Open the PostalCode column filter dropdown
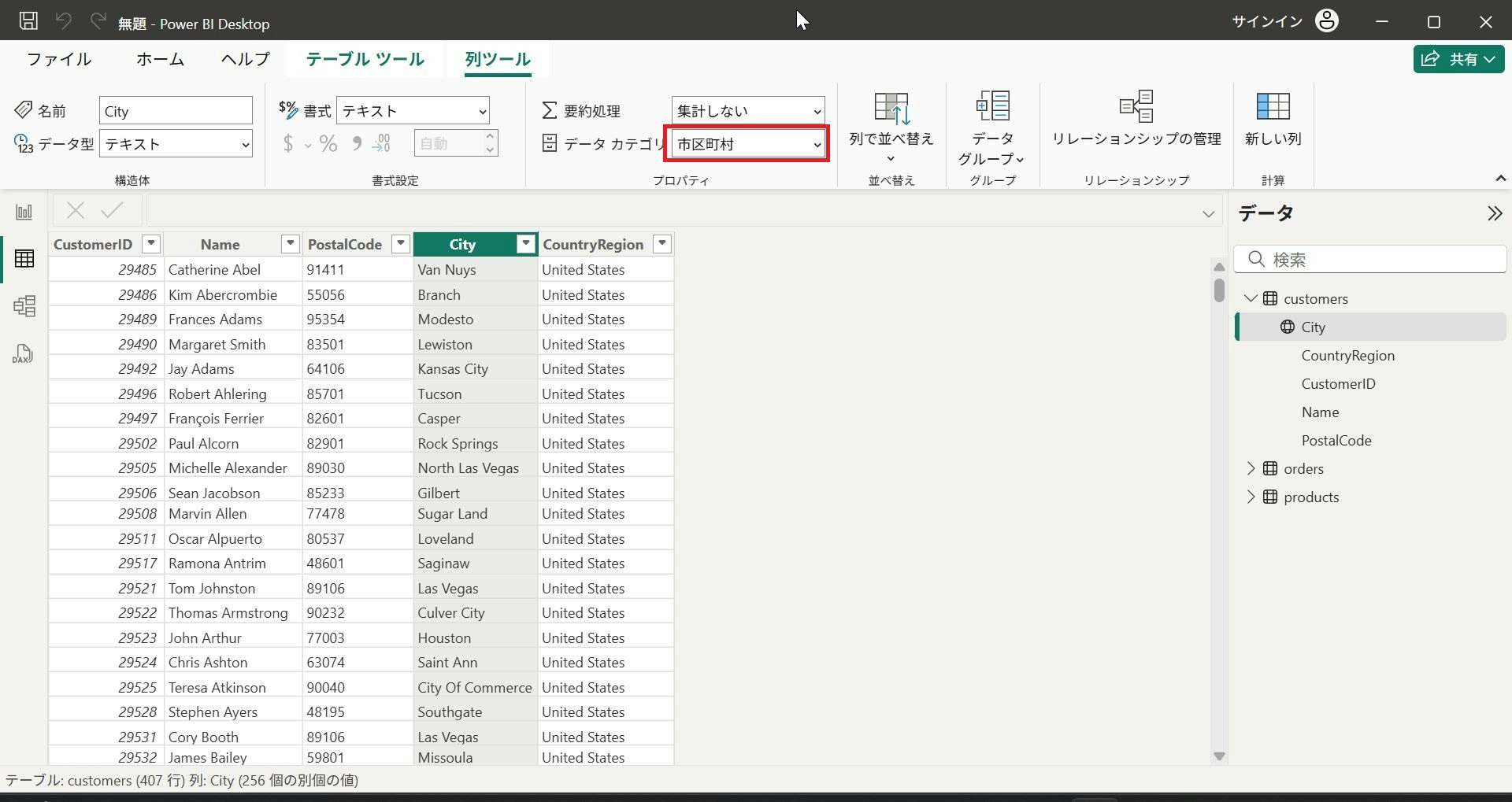The height and width of the screenshot is (802, 1512). (401, 244)
